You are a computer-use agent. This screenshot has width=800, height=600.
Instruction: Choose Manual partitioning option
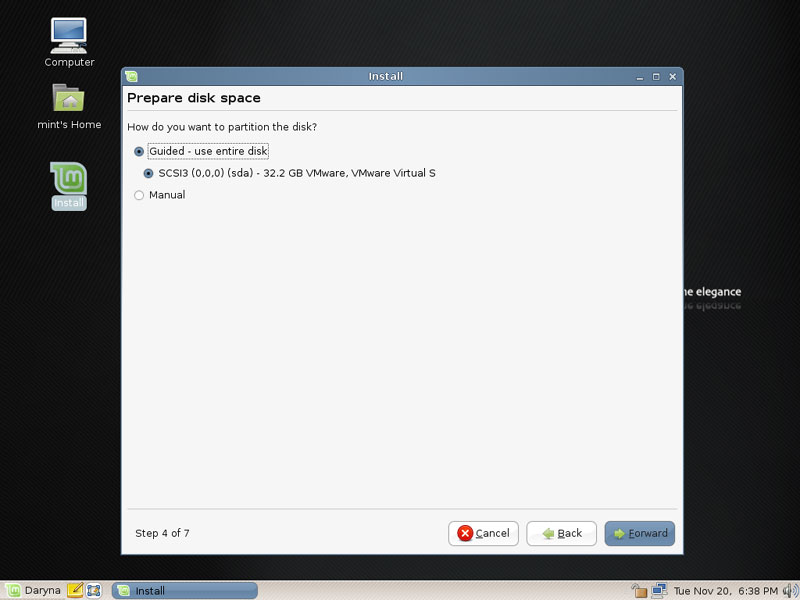click(x=159, y=195)
